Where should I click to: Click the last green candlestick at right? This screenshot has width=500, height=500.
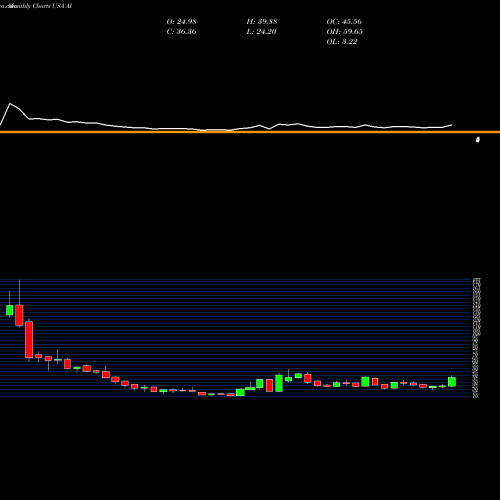tap(452, 382)
